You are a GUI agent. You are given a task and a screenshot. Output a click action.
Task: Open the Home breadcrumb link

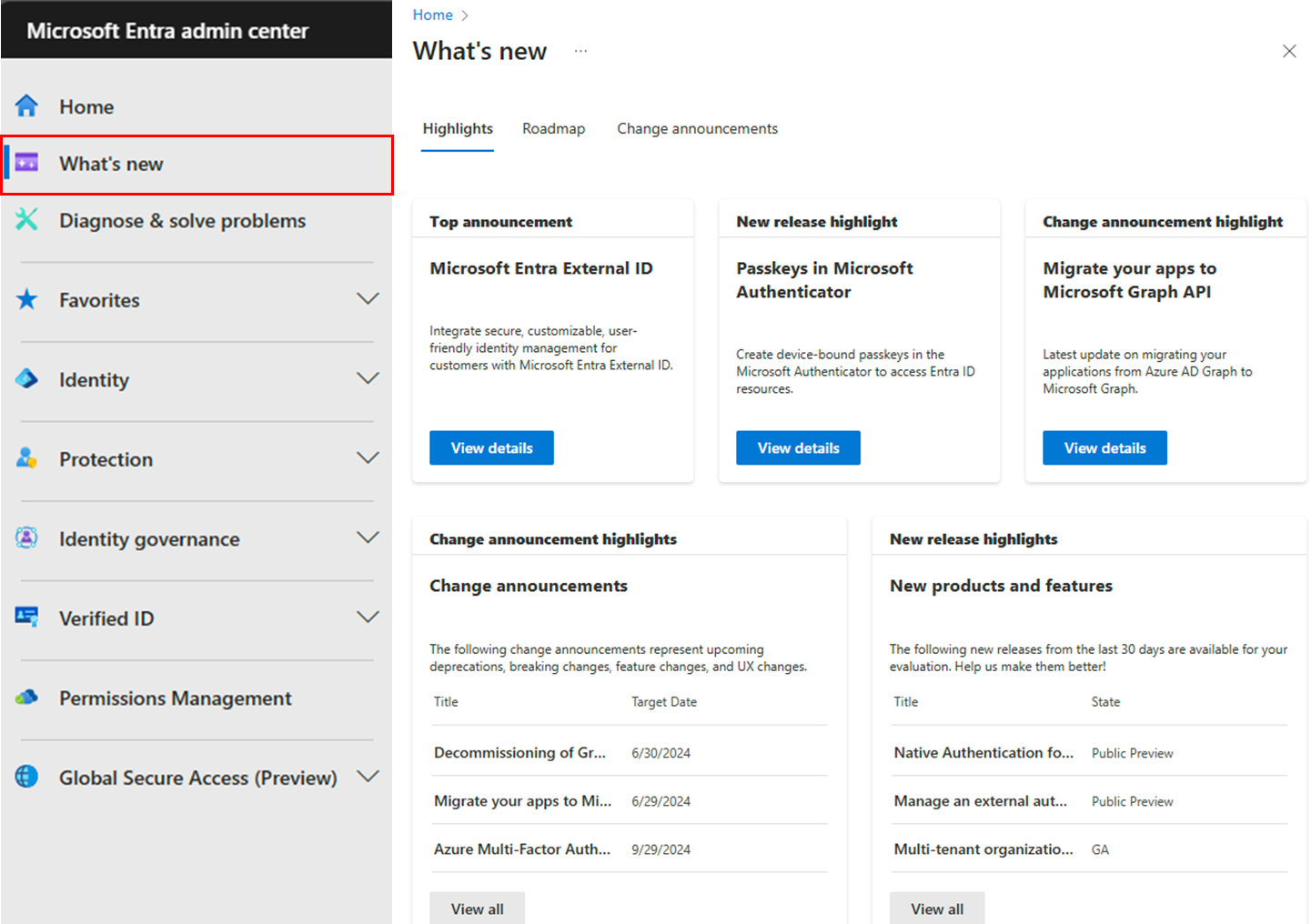point(432,15)
